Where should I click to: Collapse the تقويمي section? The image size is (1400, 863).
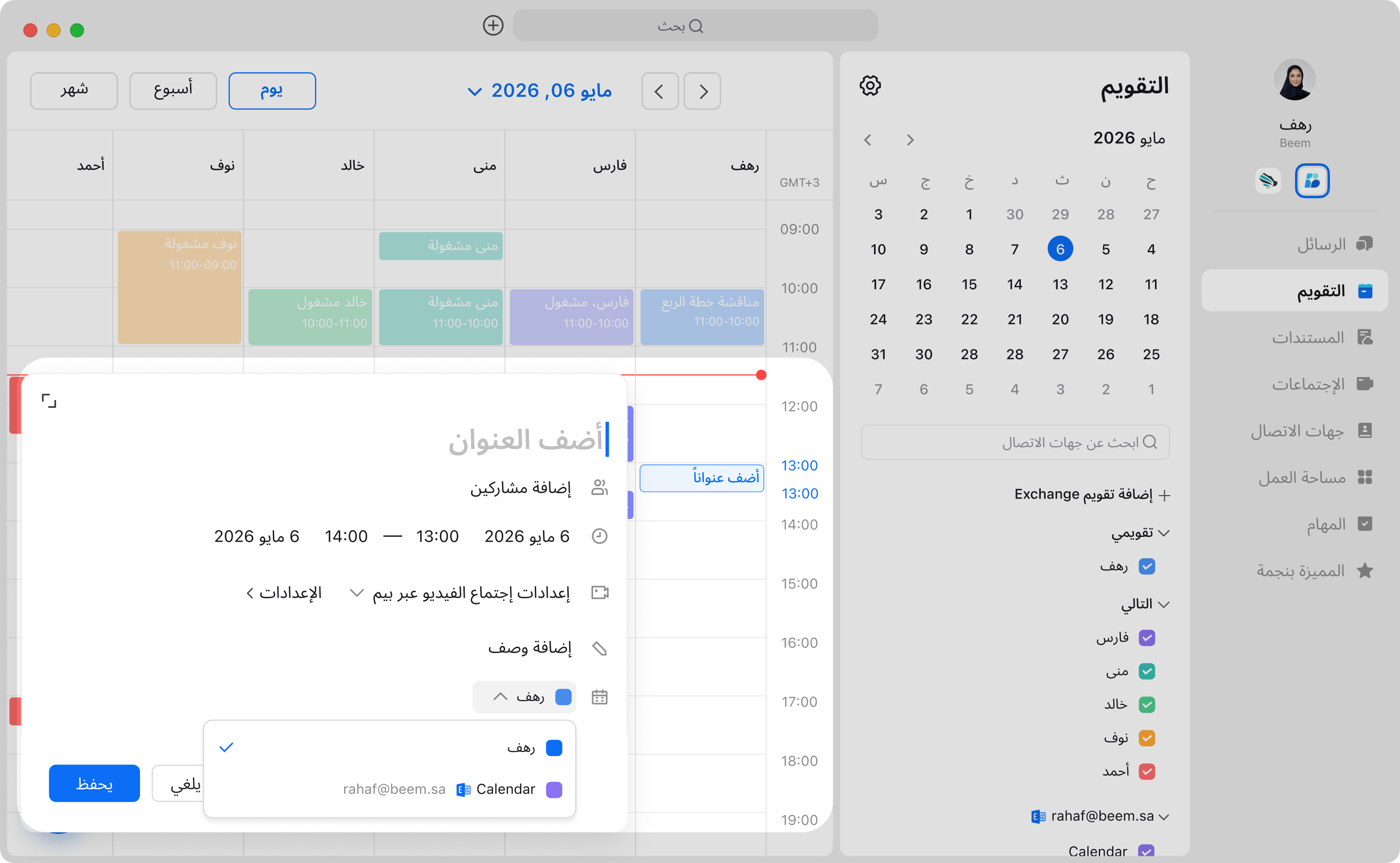[1164, 533]
